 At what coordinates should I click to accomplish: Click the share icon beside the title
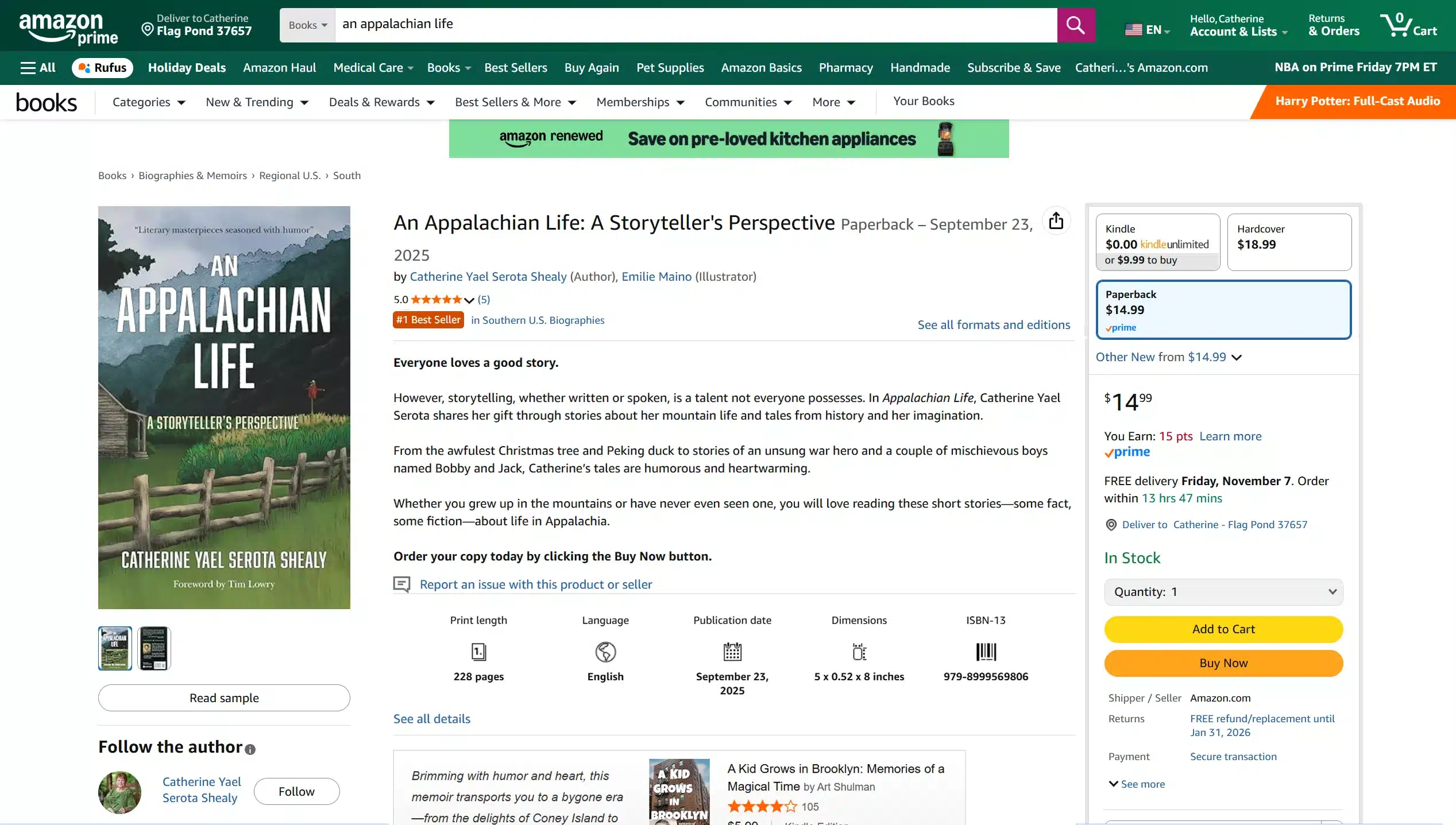point(1056,221)
